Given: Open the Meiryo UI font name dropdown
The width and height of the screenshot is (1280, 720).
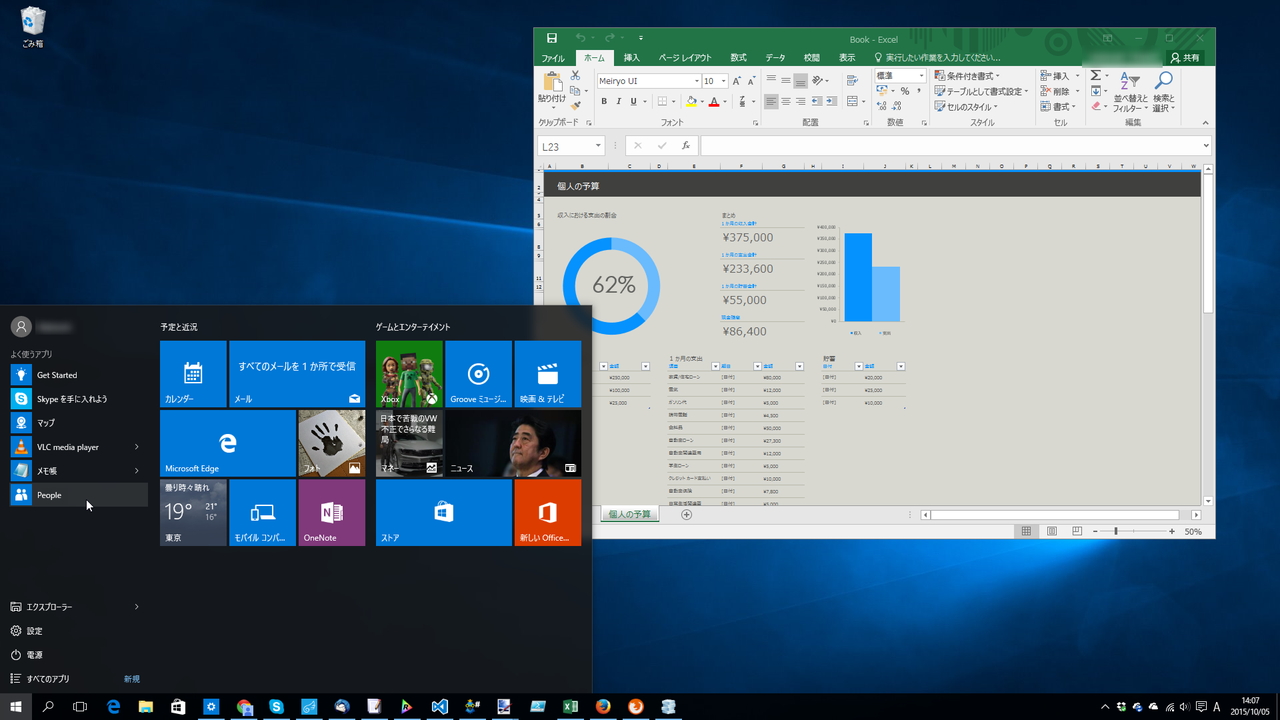Looking at the screenshot, I should pos(696,81).
